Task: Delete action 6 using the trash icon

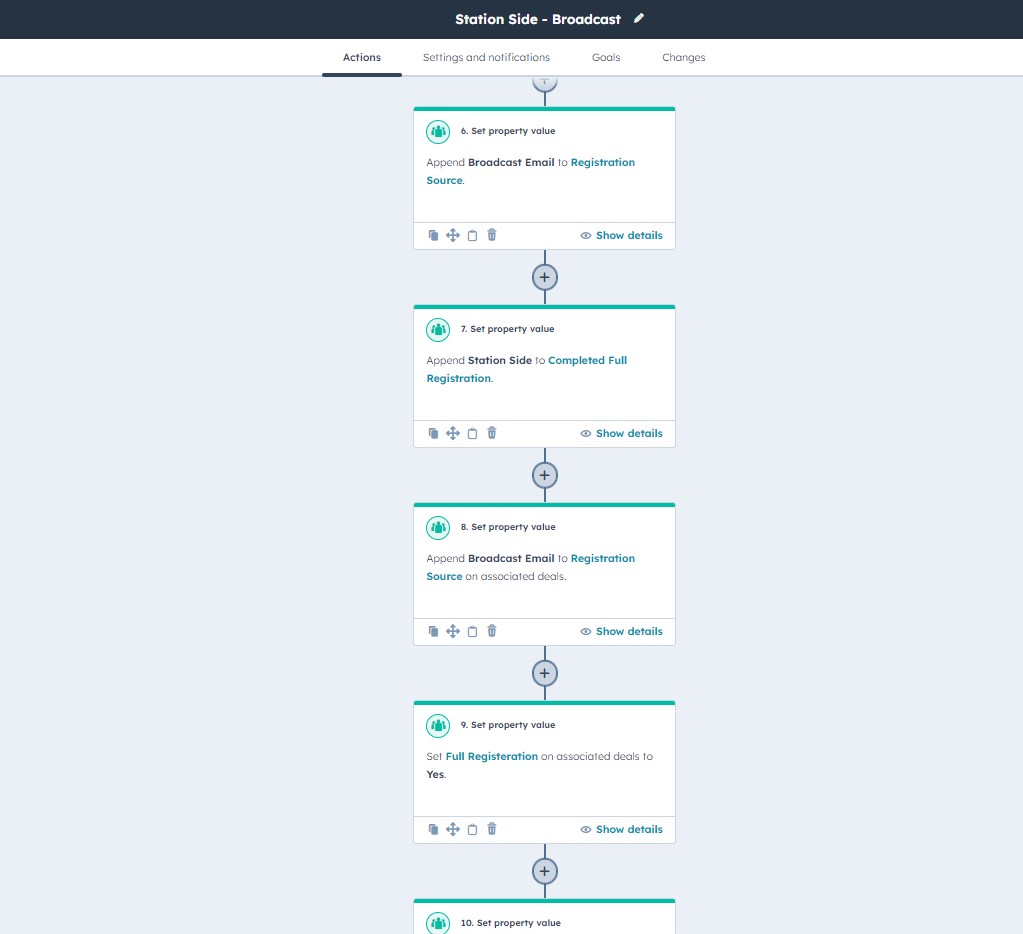Action: click(492, 235)
